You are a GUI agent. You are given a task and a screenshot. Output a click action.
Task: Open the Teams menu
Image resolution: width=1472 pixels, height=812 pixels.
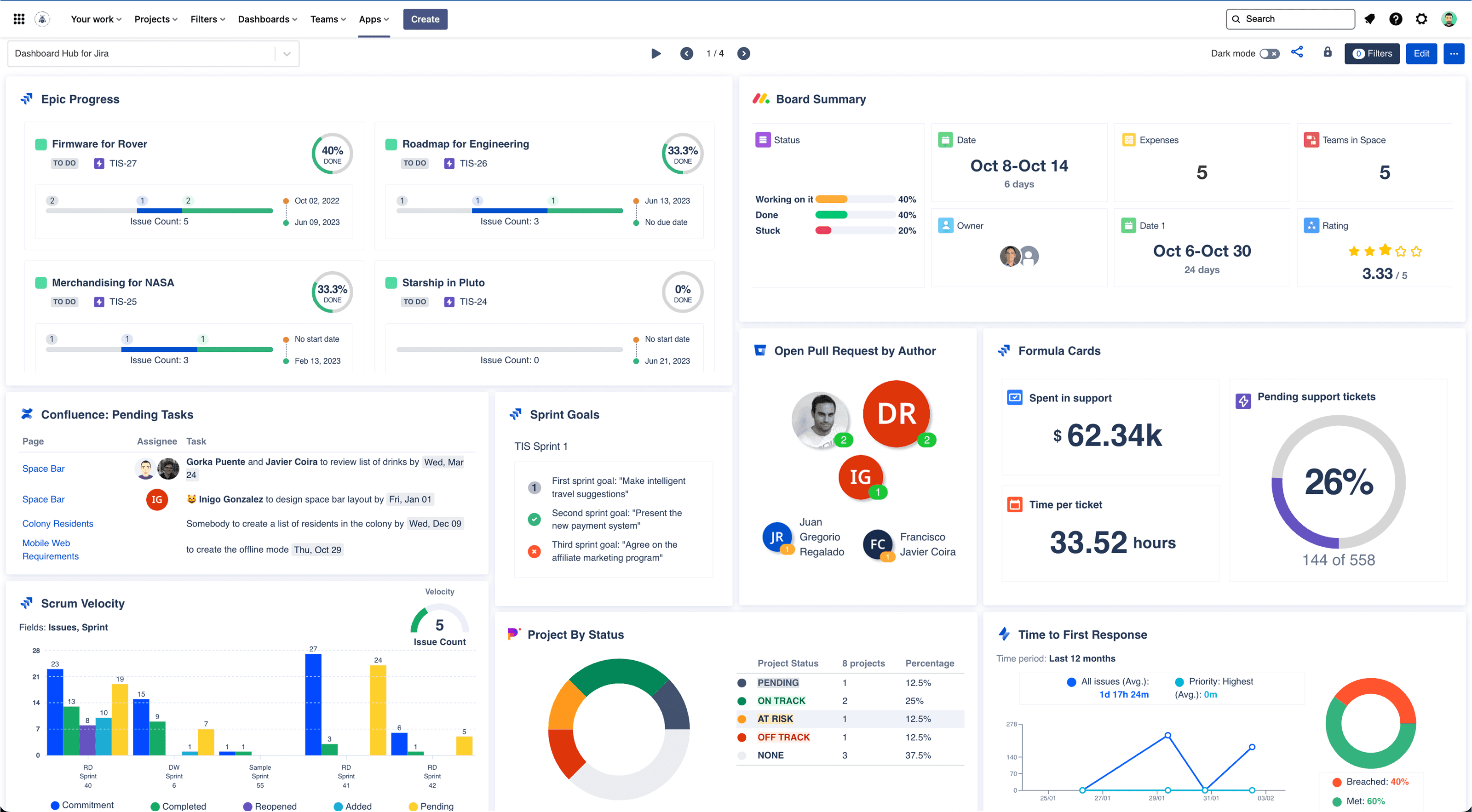pos(328,19)
